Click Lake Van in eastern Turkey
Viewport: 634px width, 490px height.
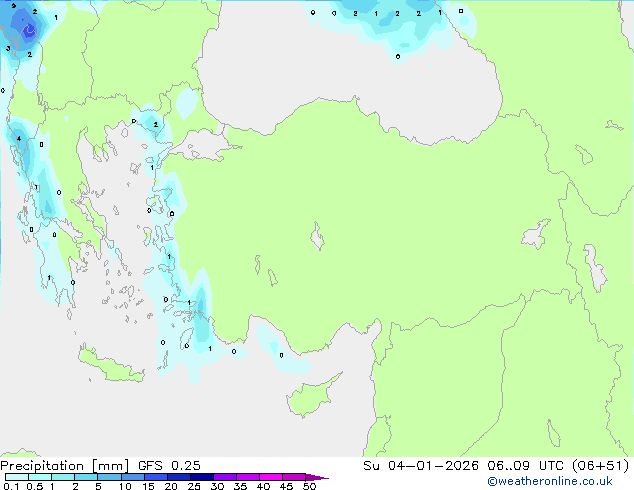tap(536, 234)
